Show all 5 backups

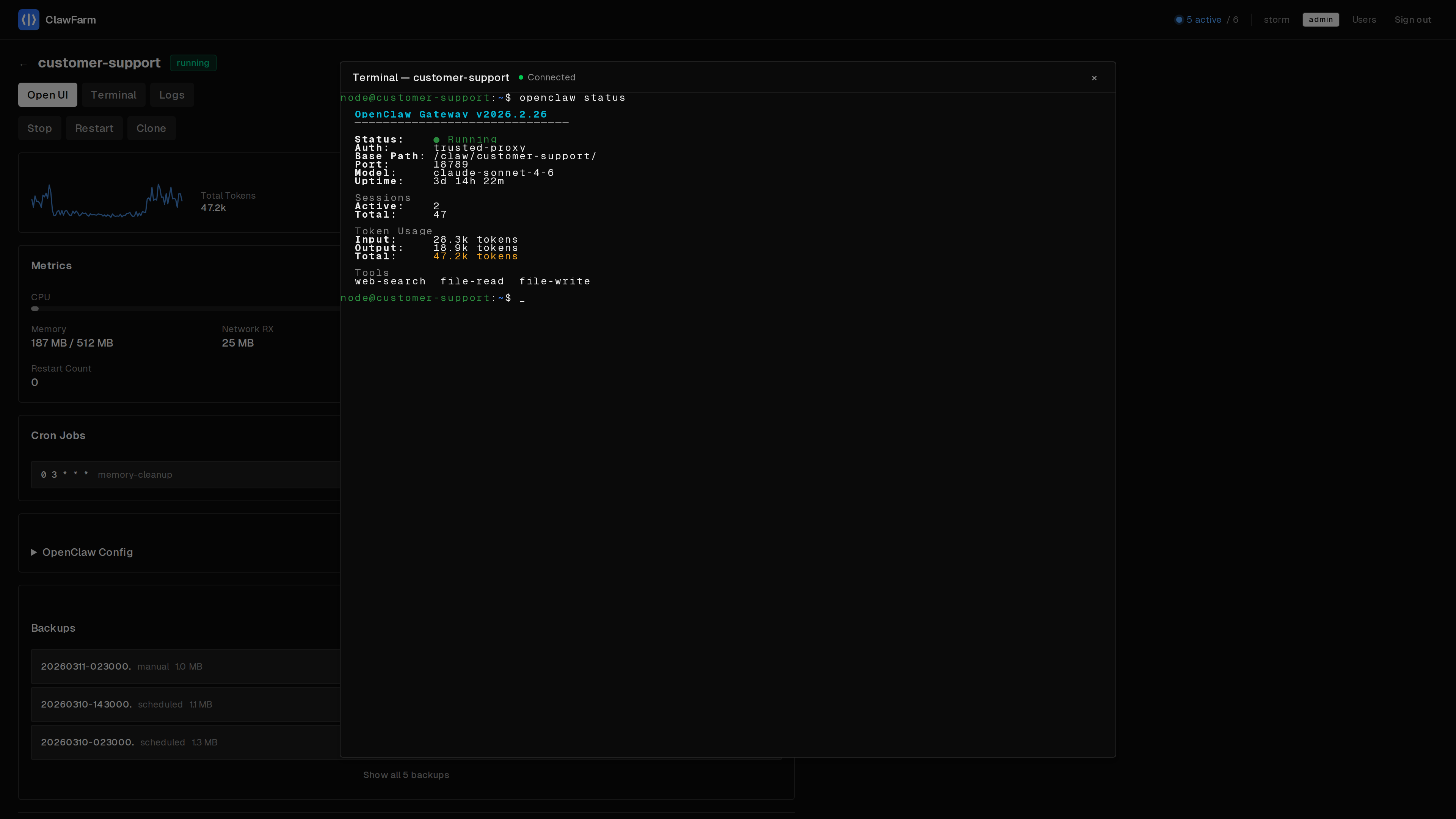coord(406,775)
